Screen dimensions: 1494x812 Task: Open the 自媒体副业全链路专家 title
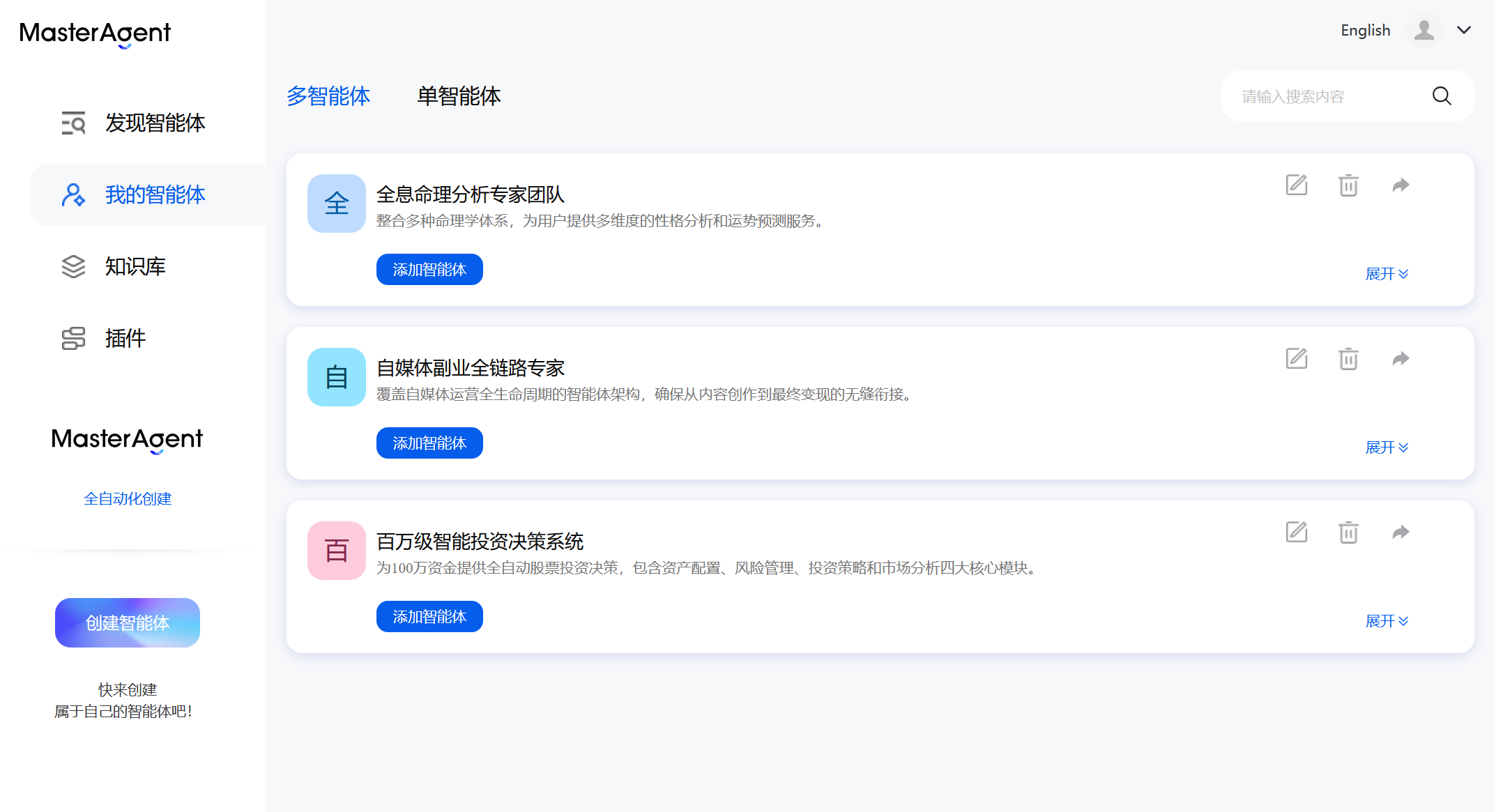click(471, 368)
